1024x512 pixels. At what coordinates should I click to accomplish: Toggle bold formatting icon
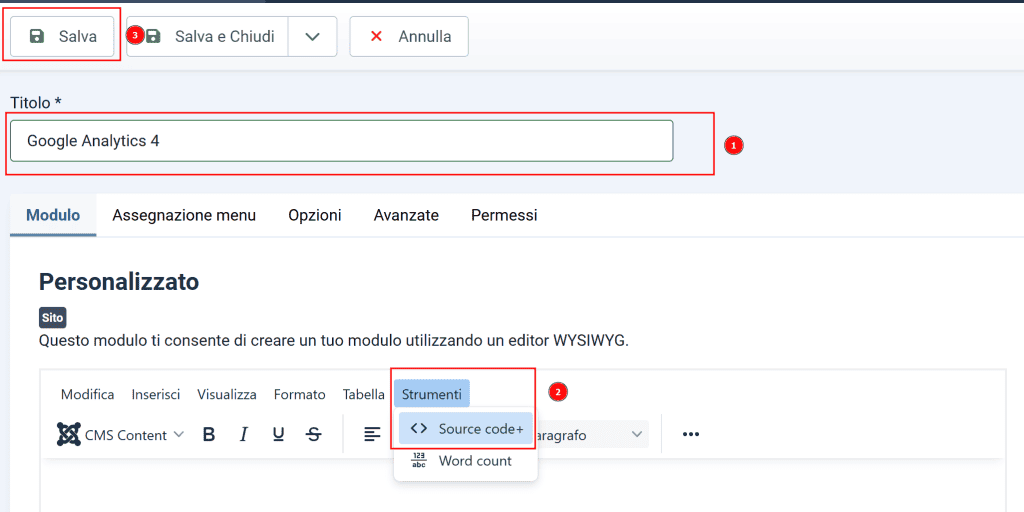(209, 434)
